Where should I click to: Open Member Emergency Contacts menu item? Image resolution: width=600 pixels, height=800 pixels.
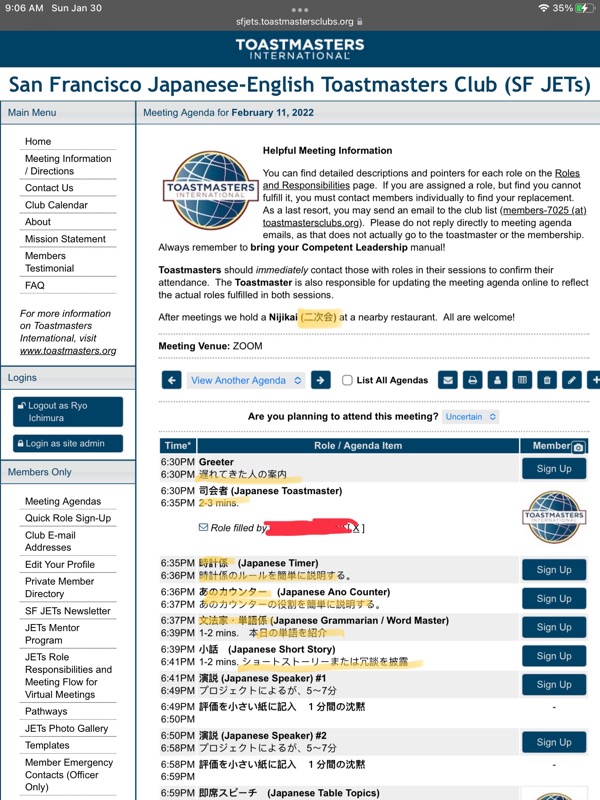69,774
